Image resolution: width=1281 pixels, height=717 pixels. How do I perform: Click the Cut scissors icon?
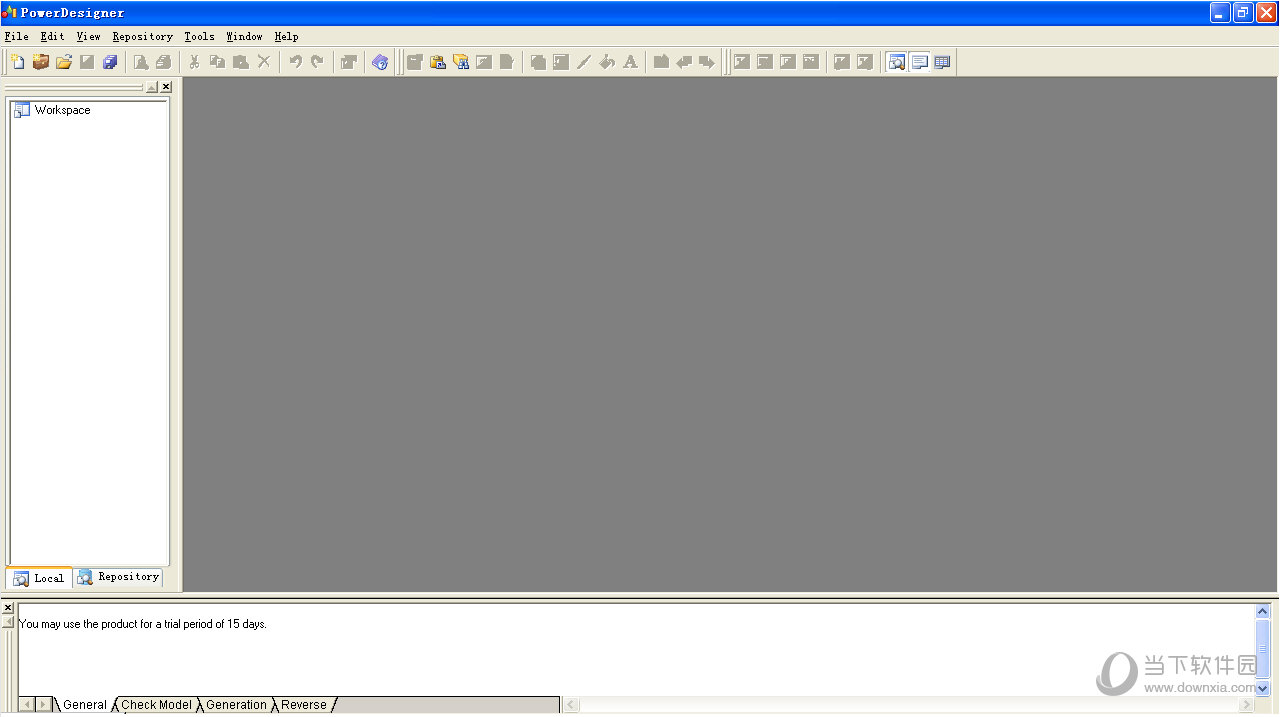click(x=194, y=62)
